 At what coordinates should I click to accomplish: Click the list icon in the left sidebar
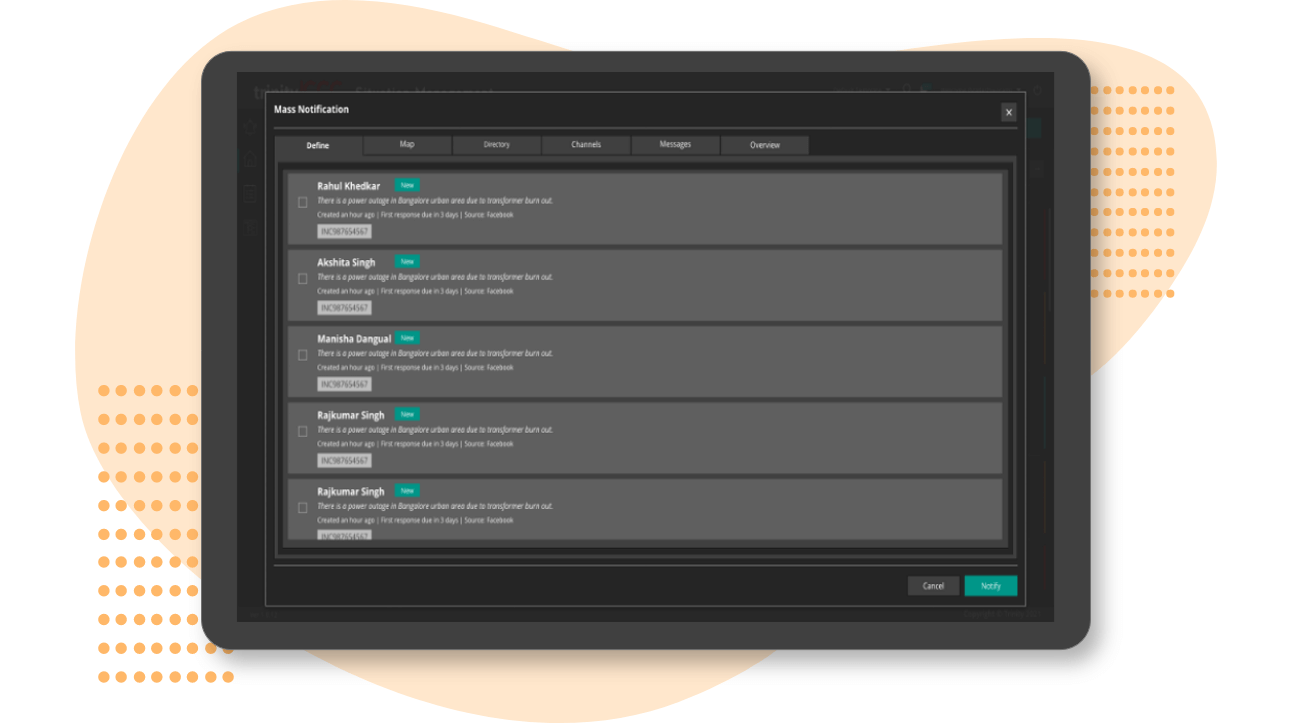click(x=250, y=193)
